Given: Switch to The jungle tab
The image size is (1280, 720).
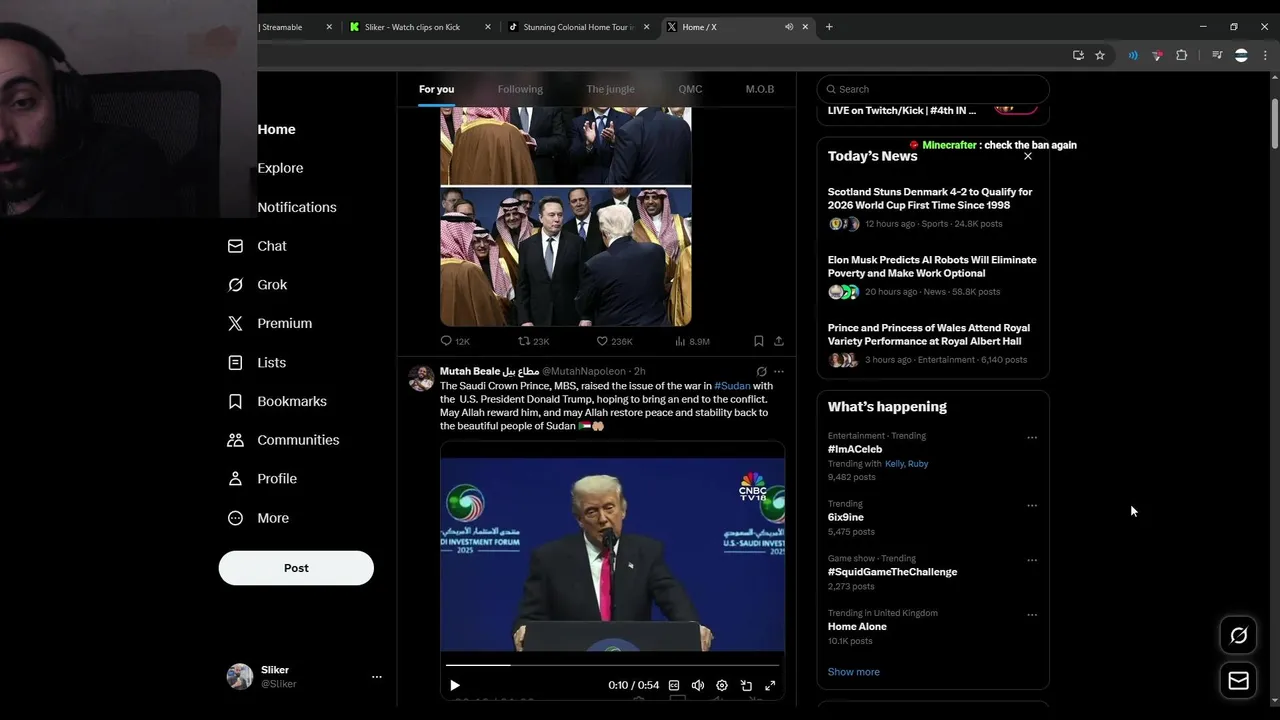Looking at the screenshot, I should tap(610, 89).
